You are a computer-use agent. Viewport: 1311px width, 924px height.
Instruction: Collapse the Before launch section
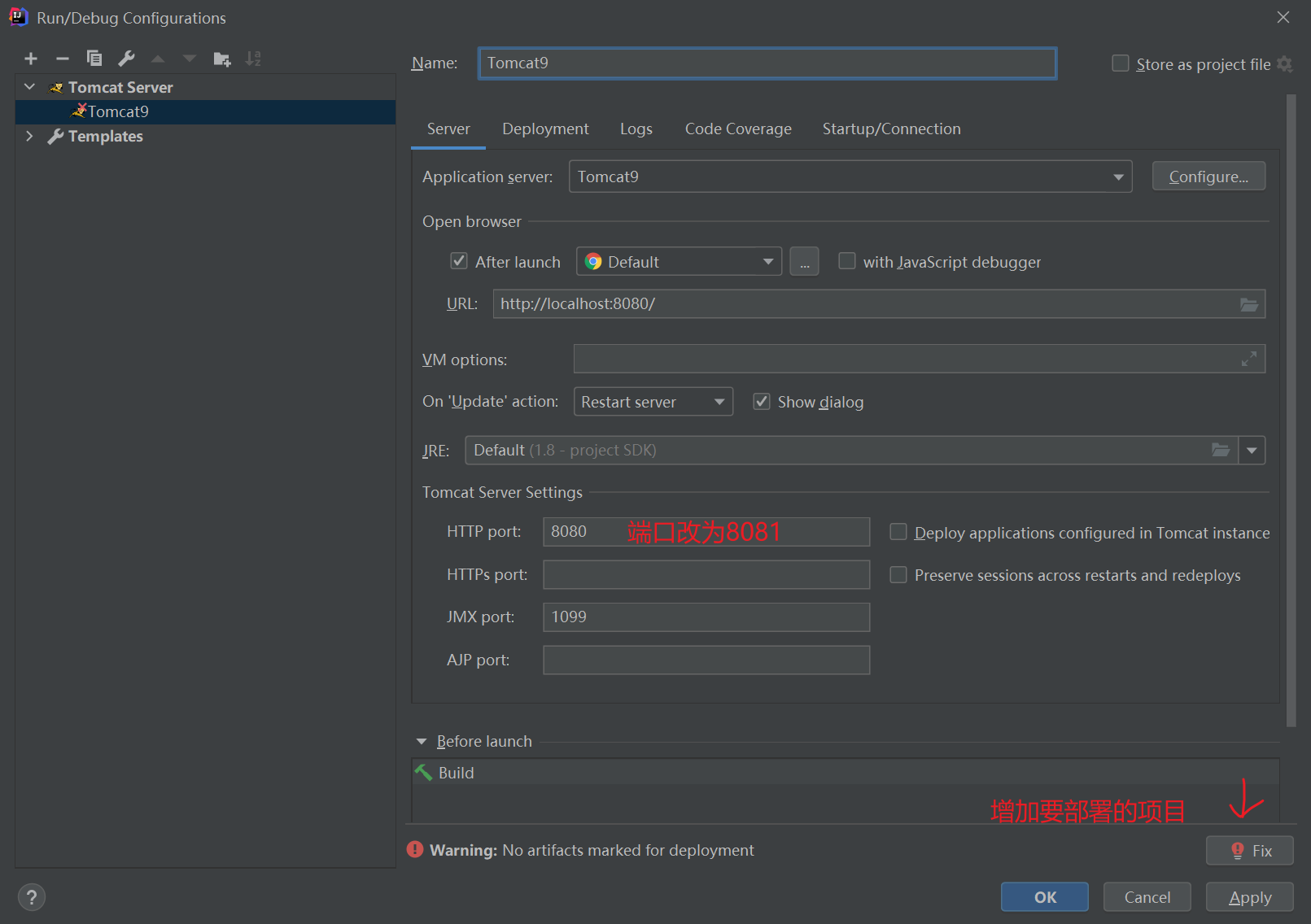[x=422, y=741]
